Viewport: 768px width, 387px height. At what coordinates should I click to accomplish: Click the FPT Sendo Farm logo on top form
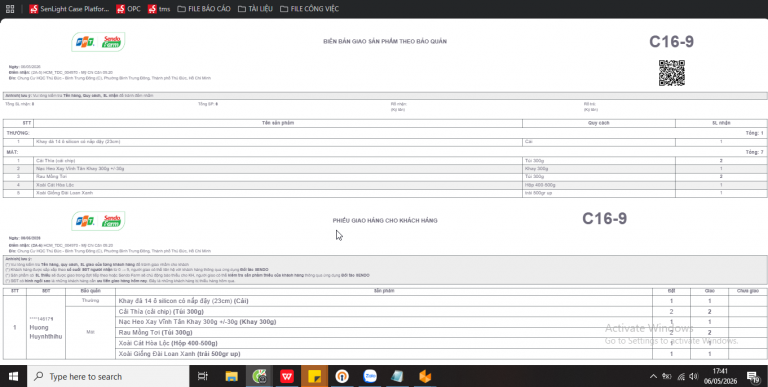98,42
